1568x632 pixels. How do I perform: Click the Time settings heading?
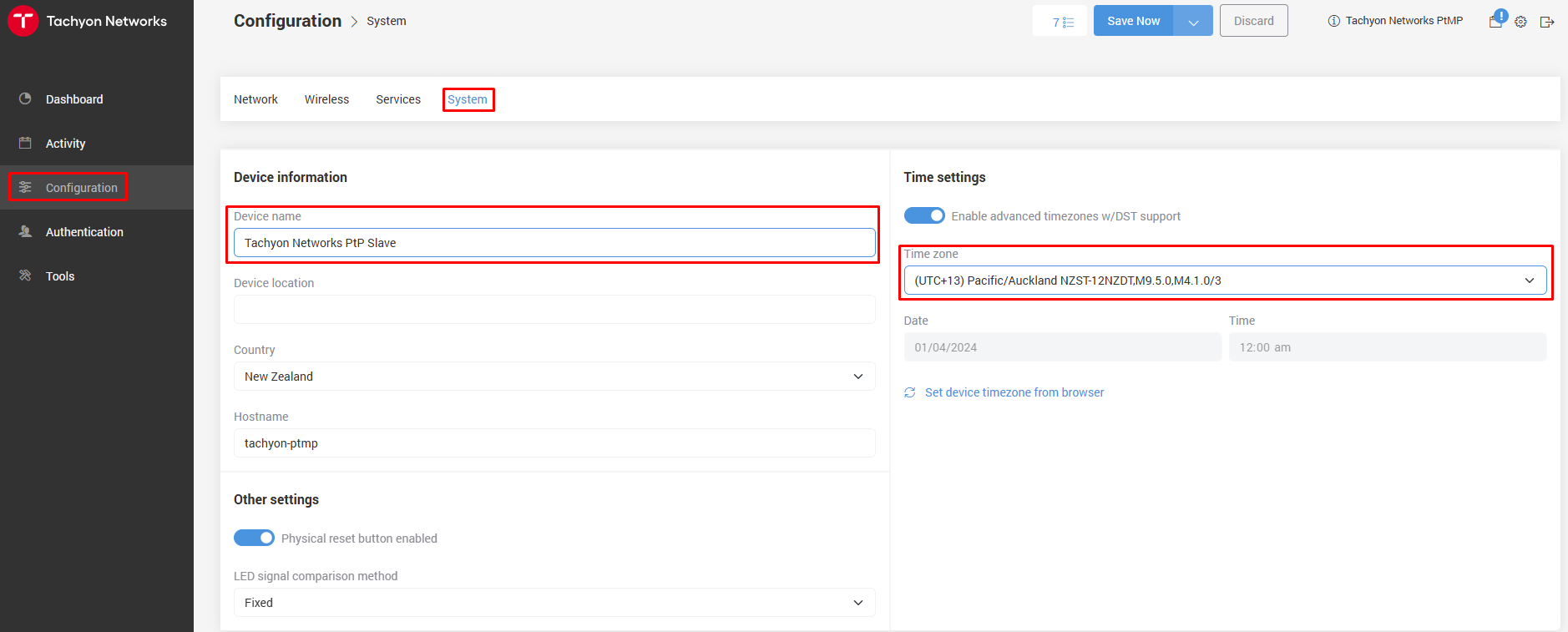pyautogui.click(x=944, y=177)
